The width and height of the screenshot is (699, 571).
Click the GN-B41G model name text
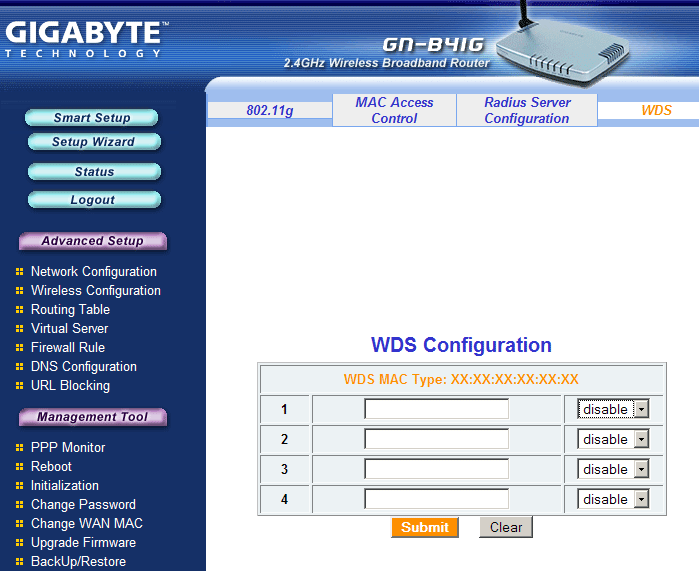coord(433,45)
